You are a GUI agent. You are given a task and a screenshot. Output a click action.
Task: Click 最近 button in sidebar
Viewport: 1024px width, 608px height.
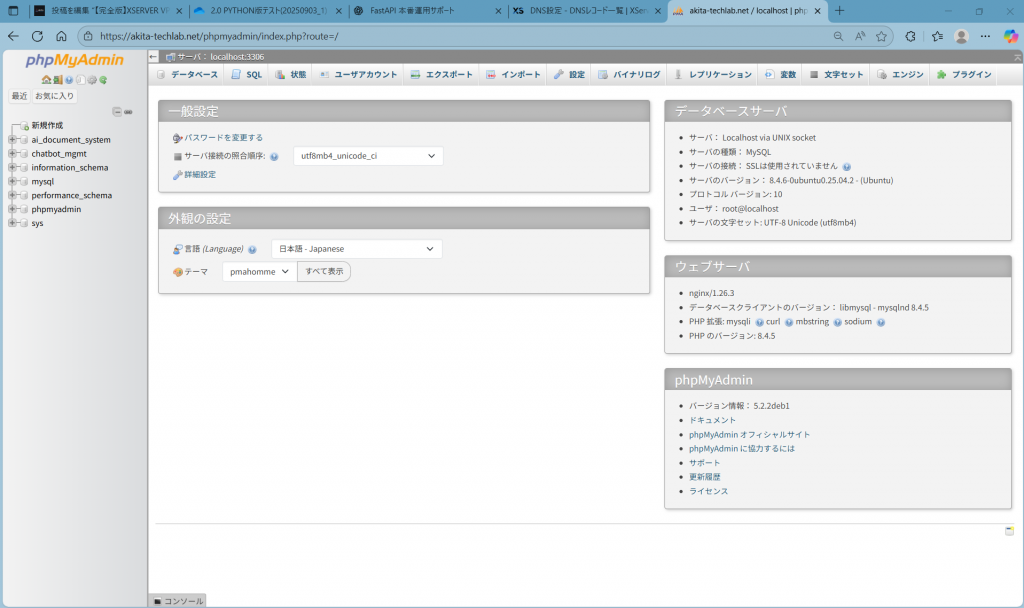point(20,96)
